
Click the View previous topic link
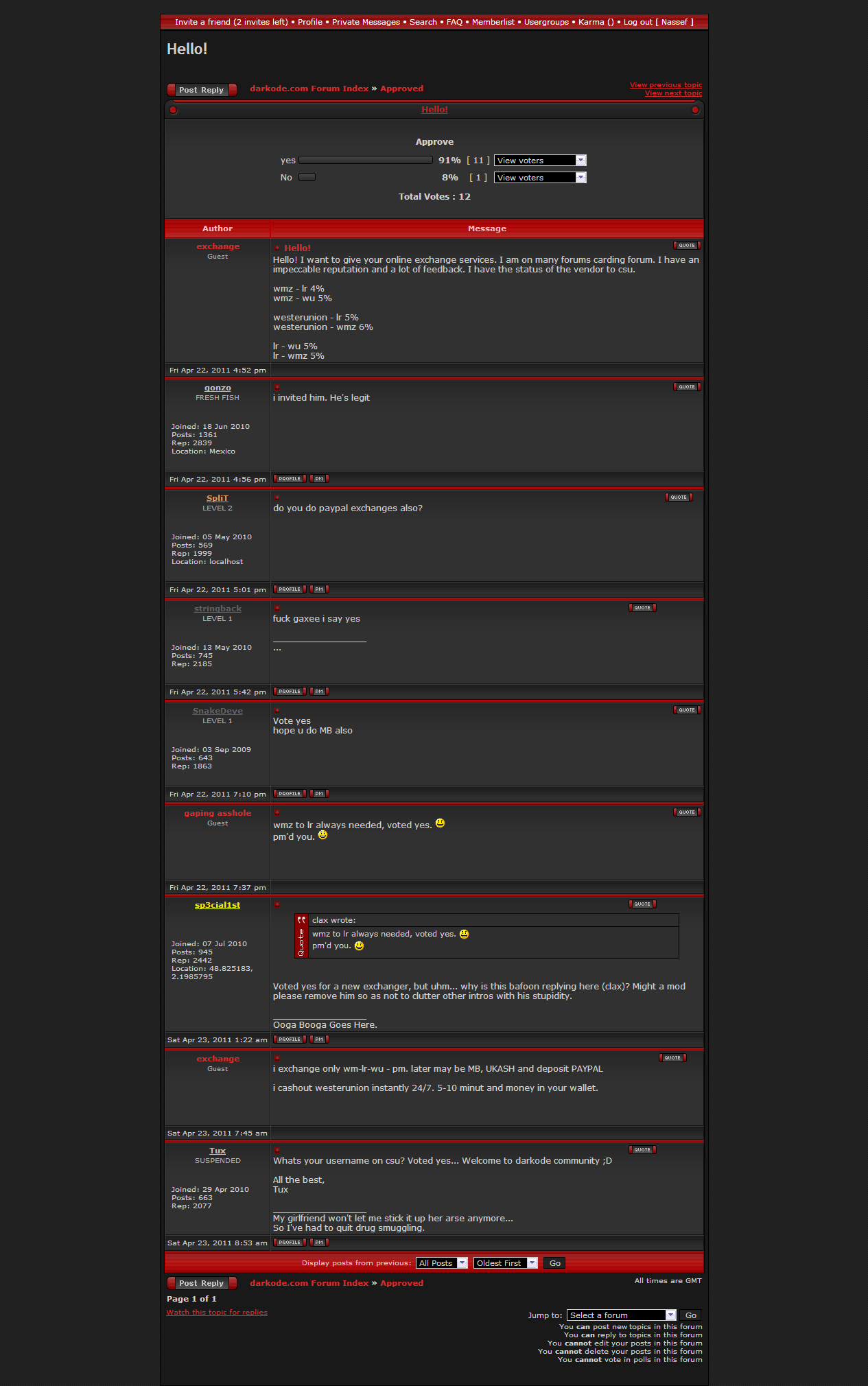[666, 85]
